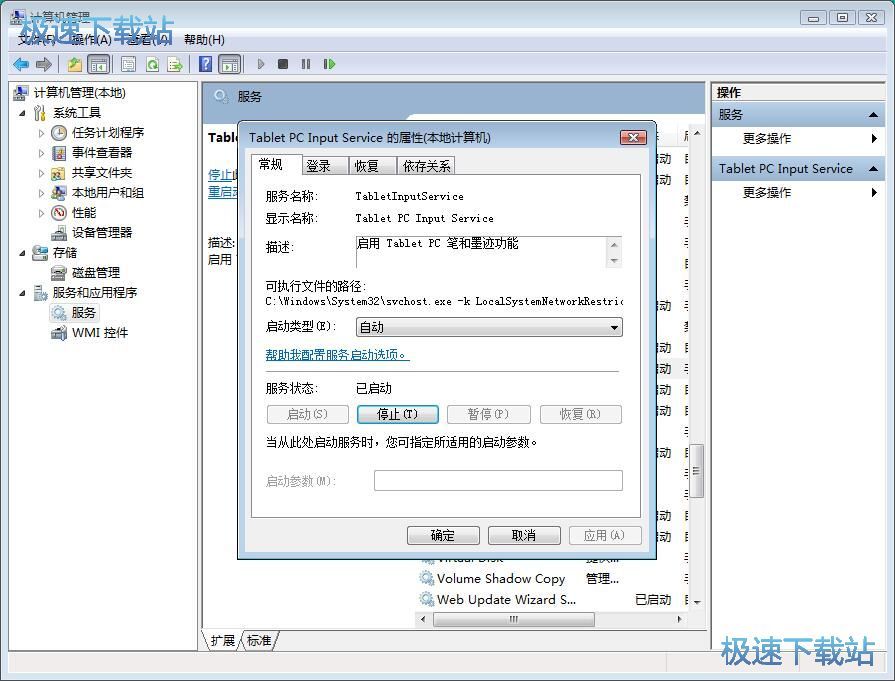This screenshot has width=895, height=681.
Task: Collapse the 存储 tree node
Action: point(22,253)
